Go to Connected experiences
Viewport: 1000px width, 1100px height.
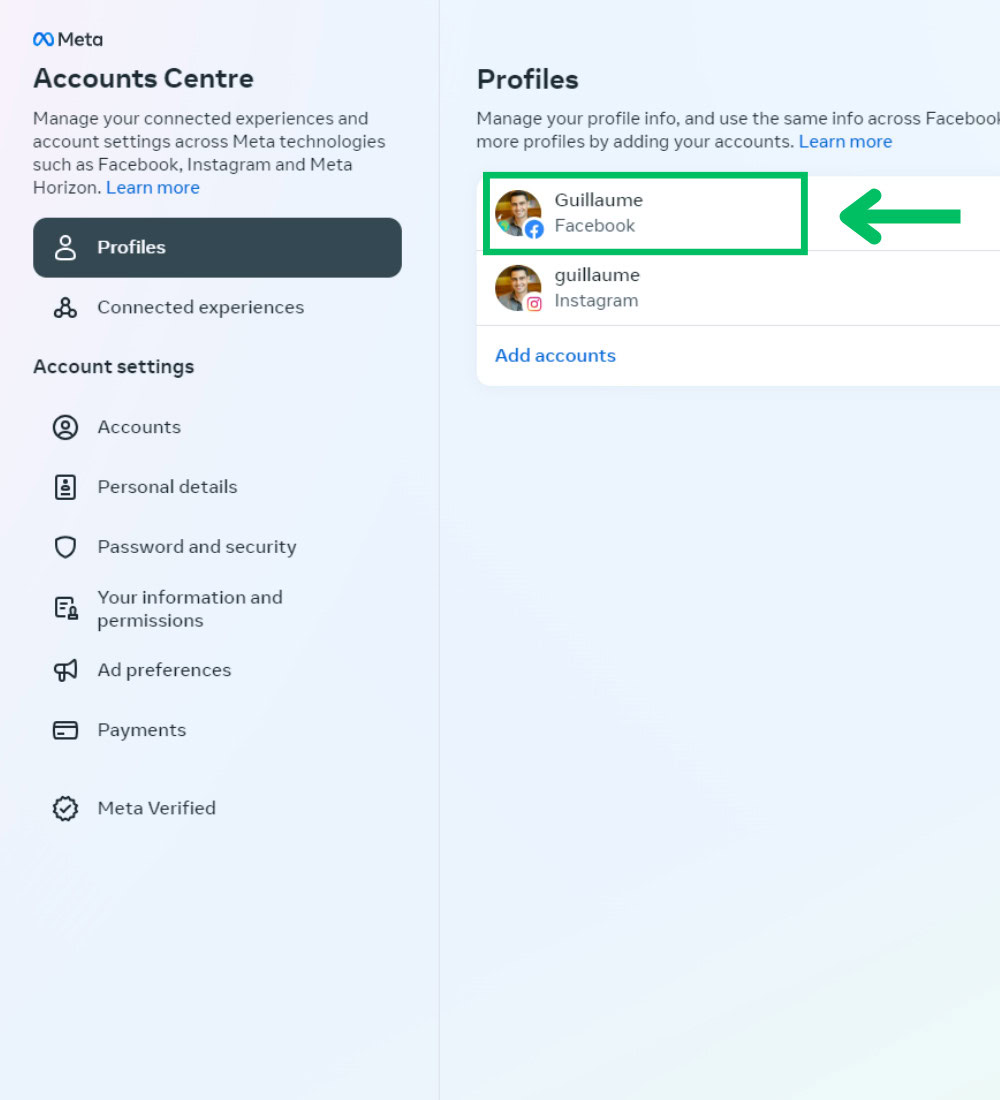coord(200,308)
